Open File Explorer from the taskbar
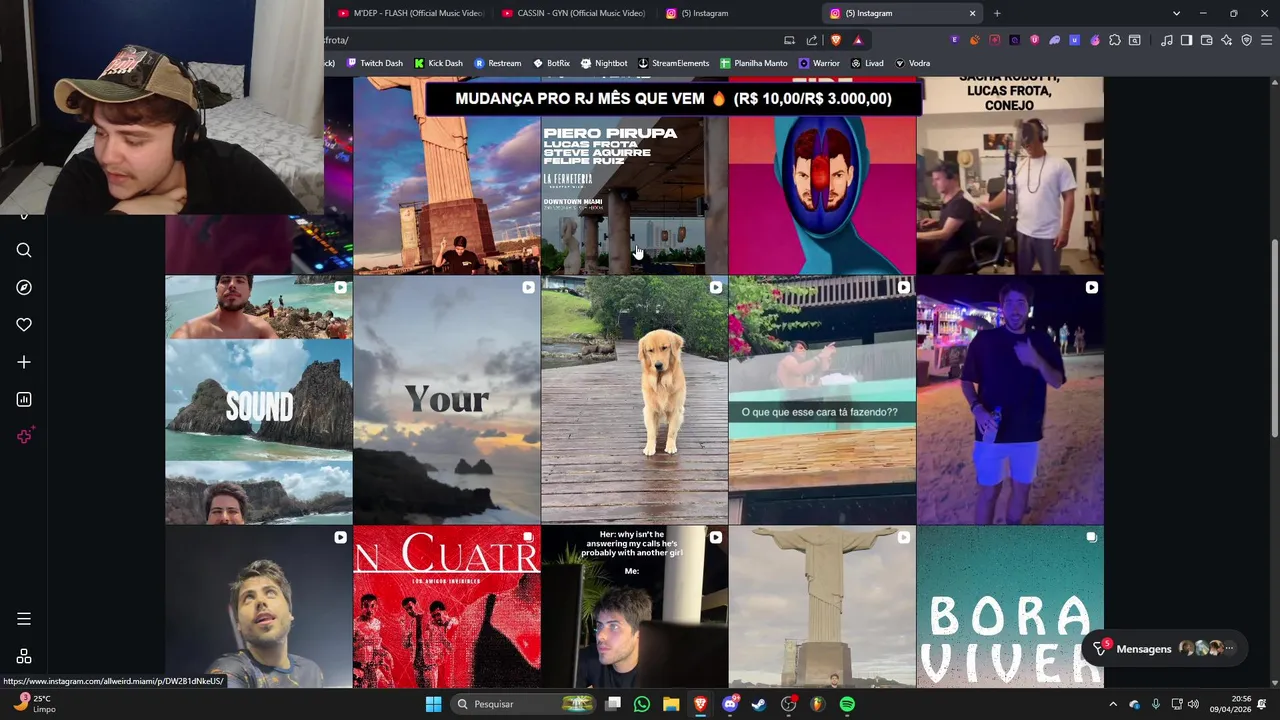Image resolution: width=1280 pixels, height=720 pixels. coord(671,704)
